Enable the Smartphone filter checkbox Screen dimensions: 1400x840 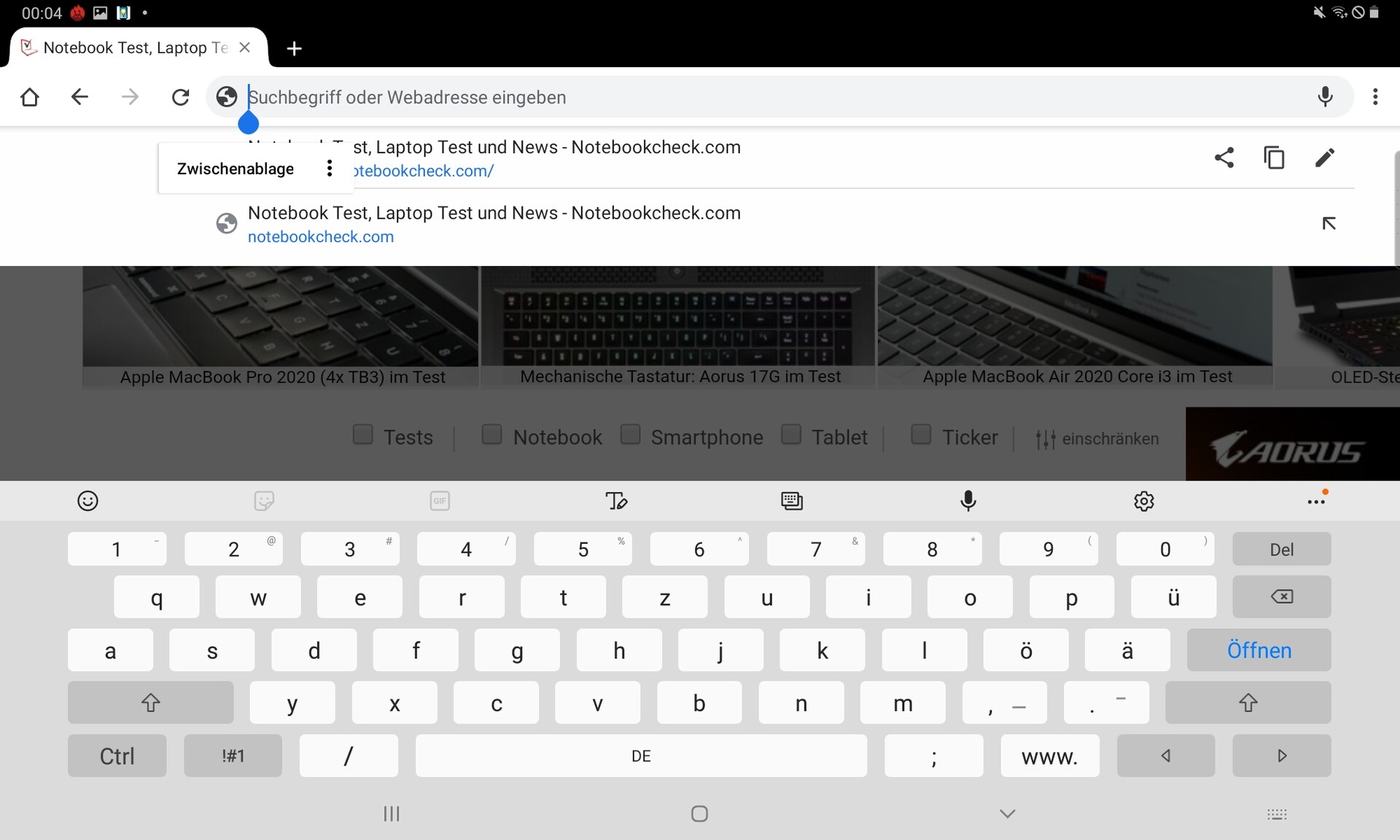(630, 435)
